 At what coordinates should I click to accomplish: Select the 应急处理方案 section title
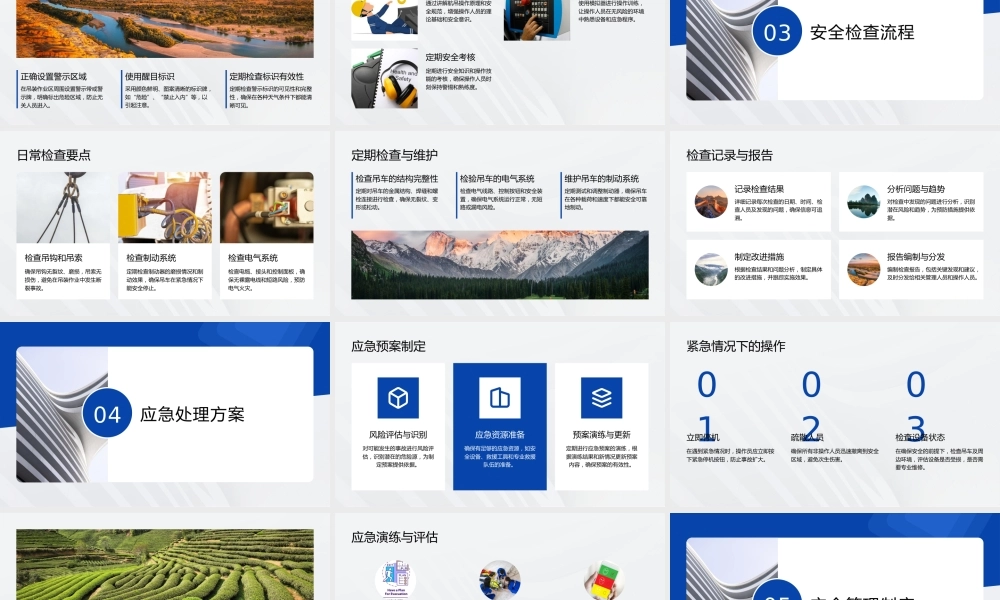pos(192,414)
